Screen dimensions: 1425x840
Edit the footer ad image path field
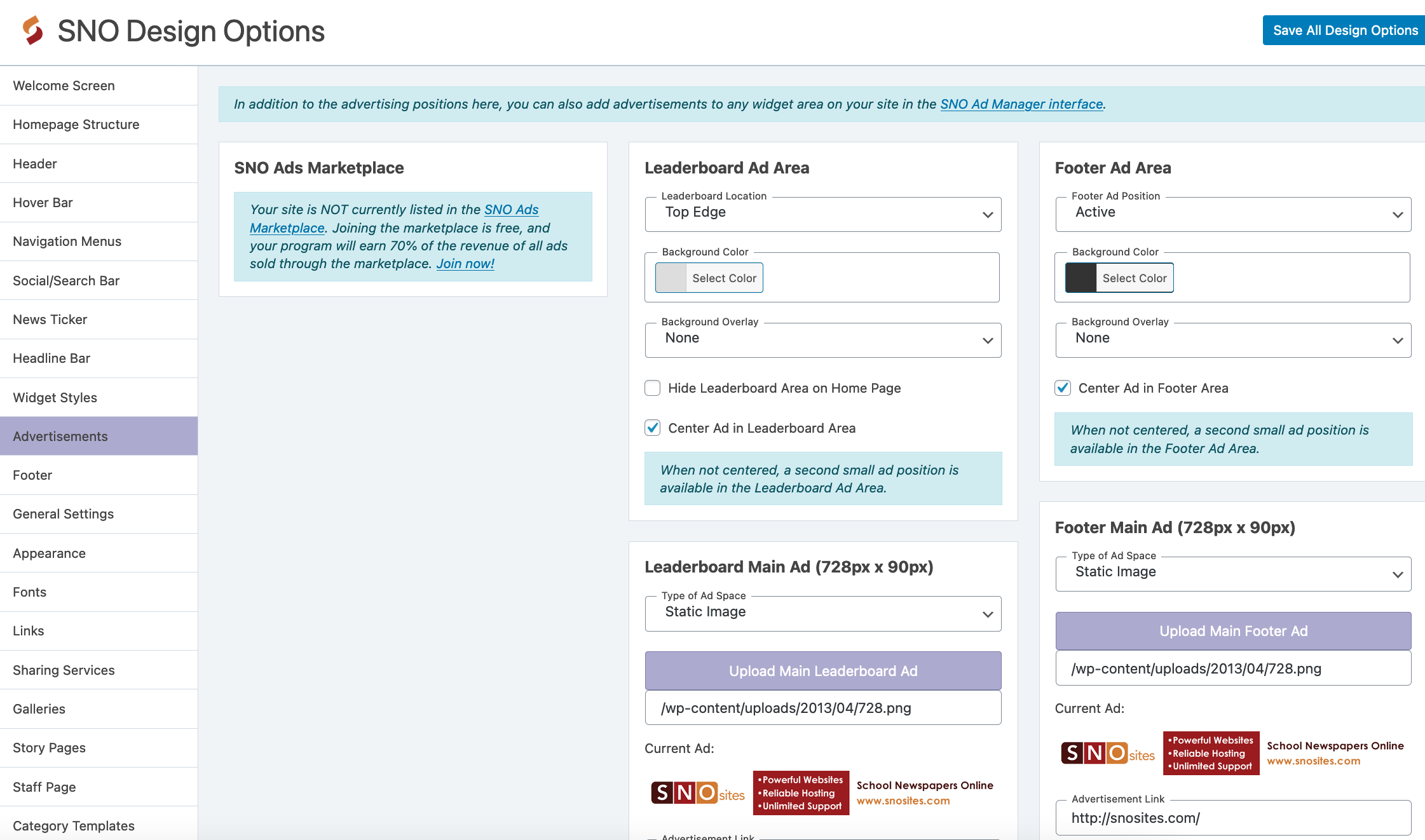(1233, 668)
